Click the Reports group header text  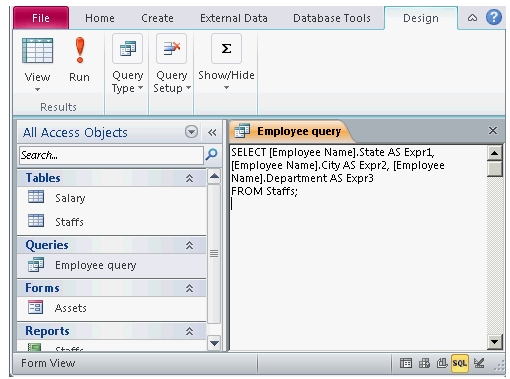47,331
